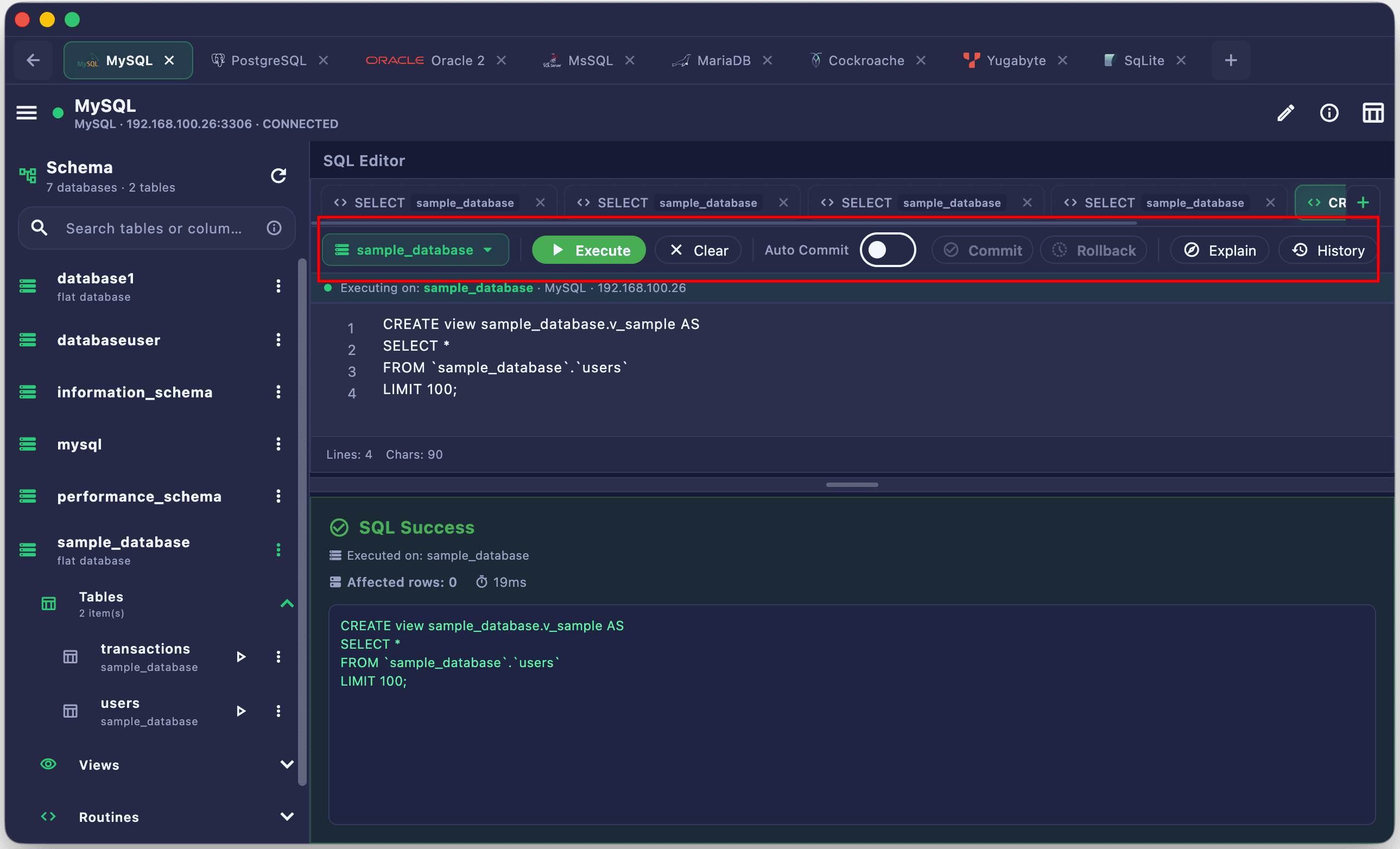Grab the editor/results splitter handle
This screenshot has width=1400, height=849.
click(x=852, y=485)
